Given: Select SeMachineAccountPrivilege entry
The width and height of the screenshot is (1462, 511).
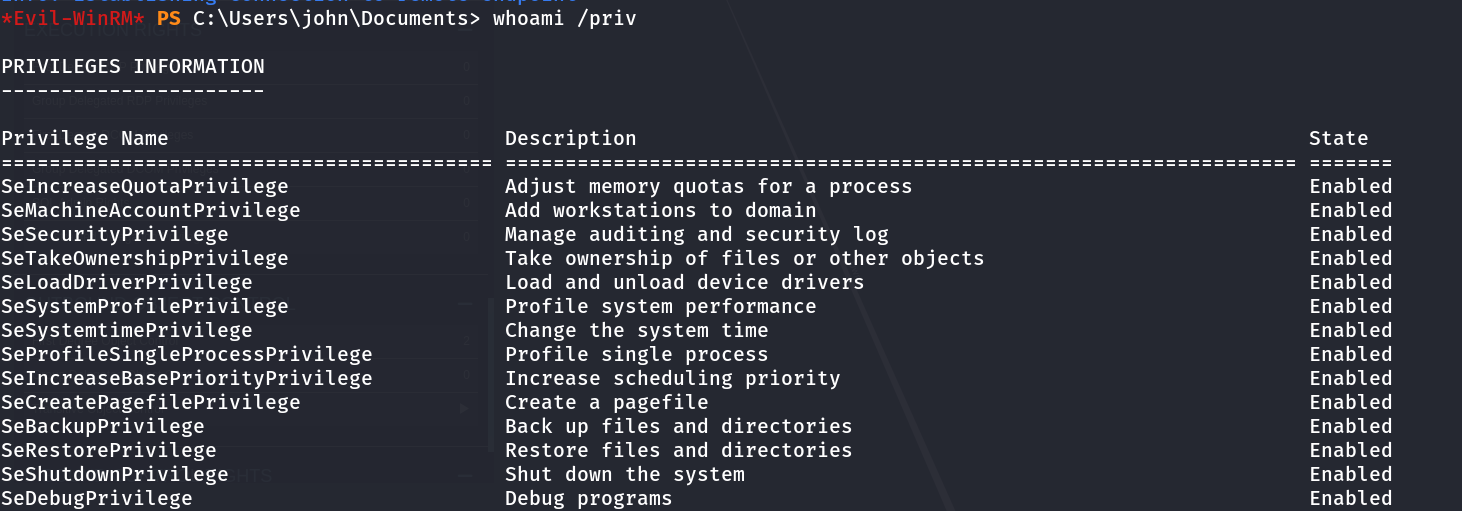Looking at the screenshot, I should point(151,211).
